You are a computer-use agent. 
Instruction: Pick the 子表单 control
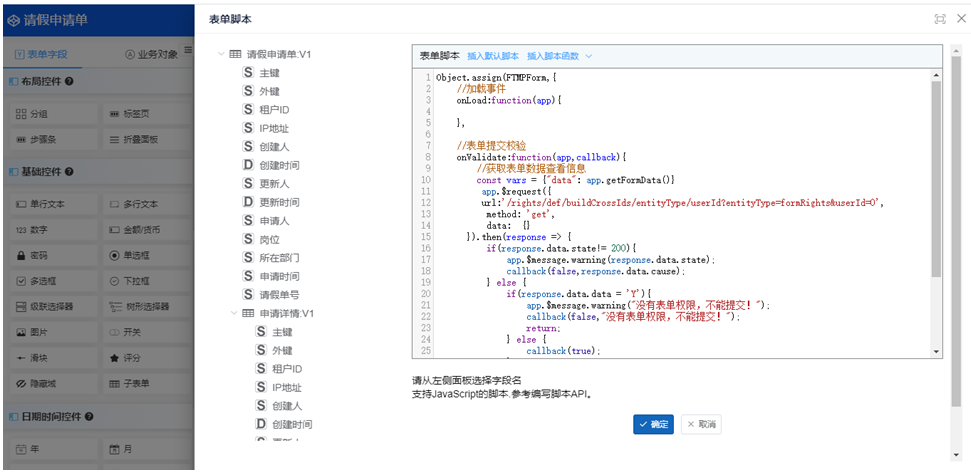149,384
